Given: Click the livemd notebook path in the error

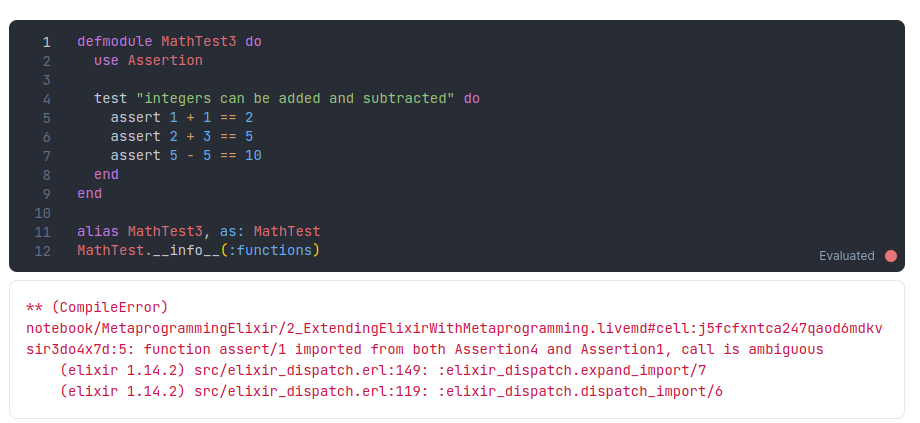Looking at the screenshot, I should tap(454, 329).
